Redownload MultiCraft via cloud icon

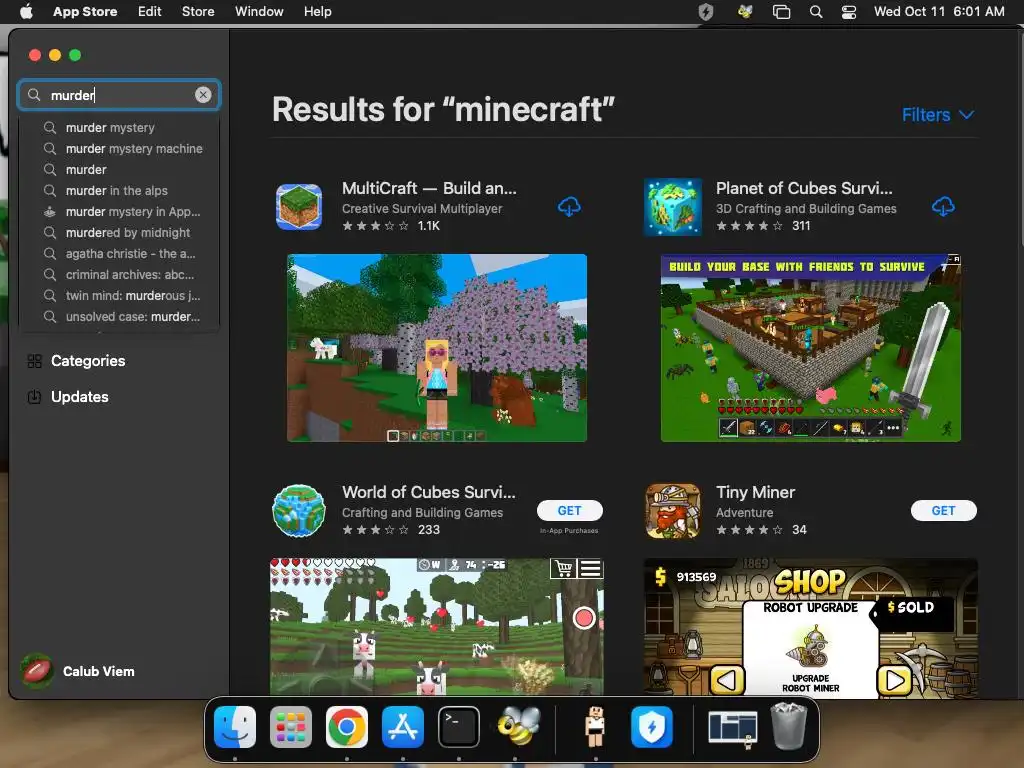coord(569,206)
